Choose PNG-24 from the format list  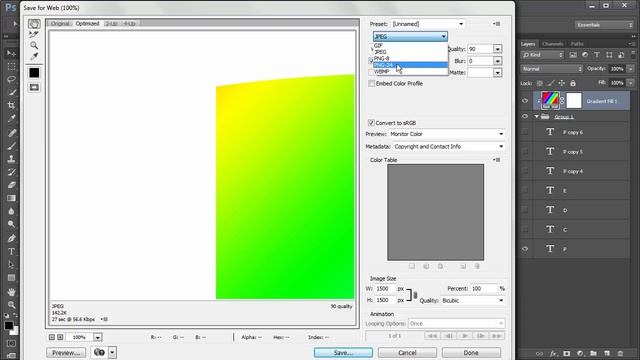pos(410,65)
